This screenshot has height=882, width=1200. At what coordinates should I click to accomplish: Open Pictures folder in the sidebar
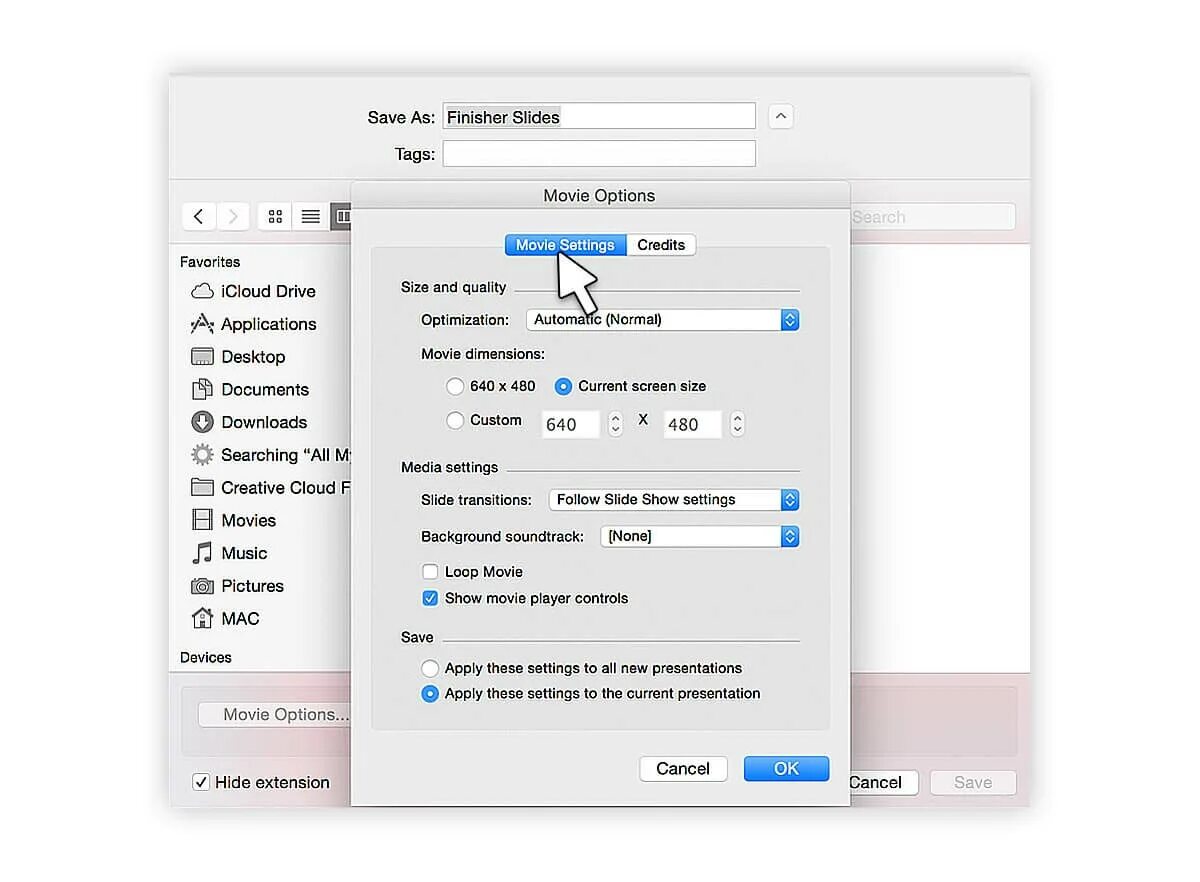point(238,586)
